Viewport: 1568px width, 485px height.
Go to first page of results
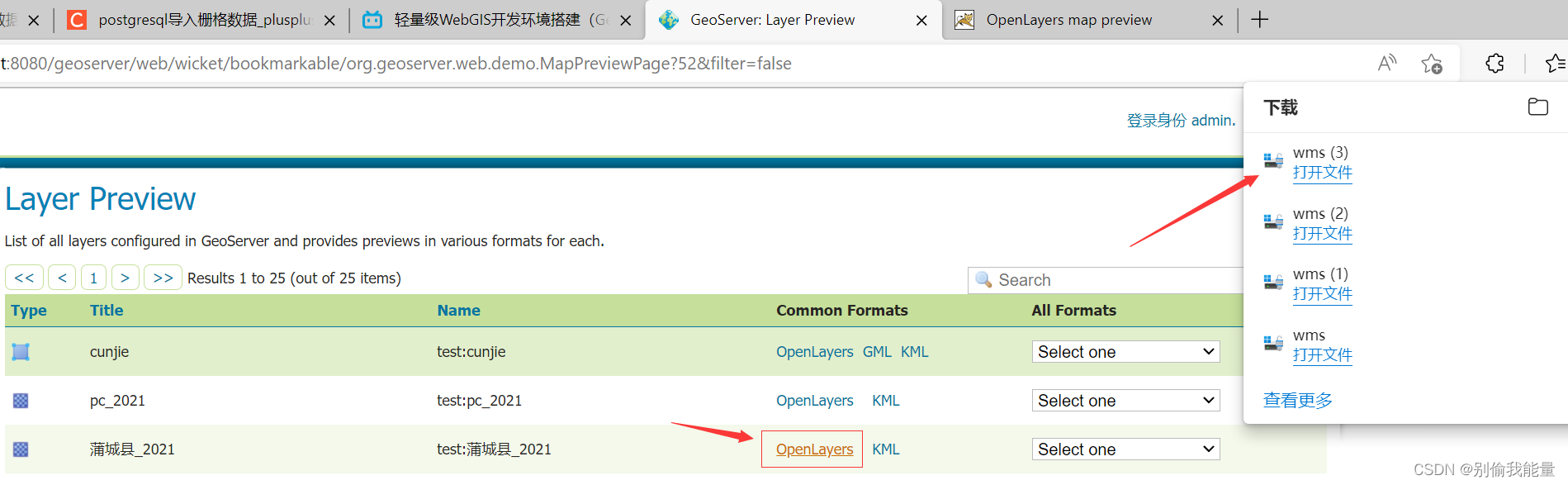(x=24, y=278)
